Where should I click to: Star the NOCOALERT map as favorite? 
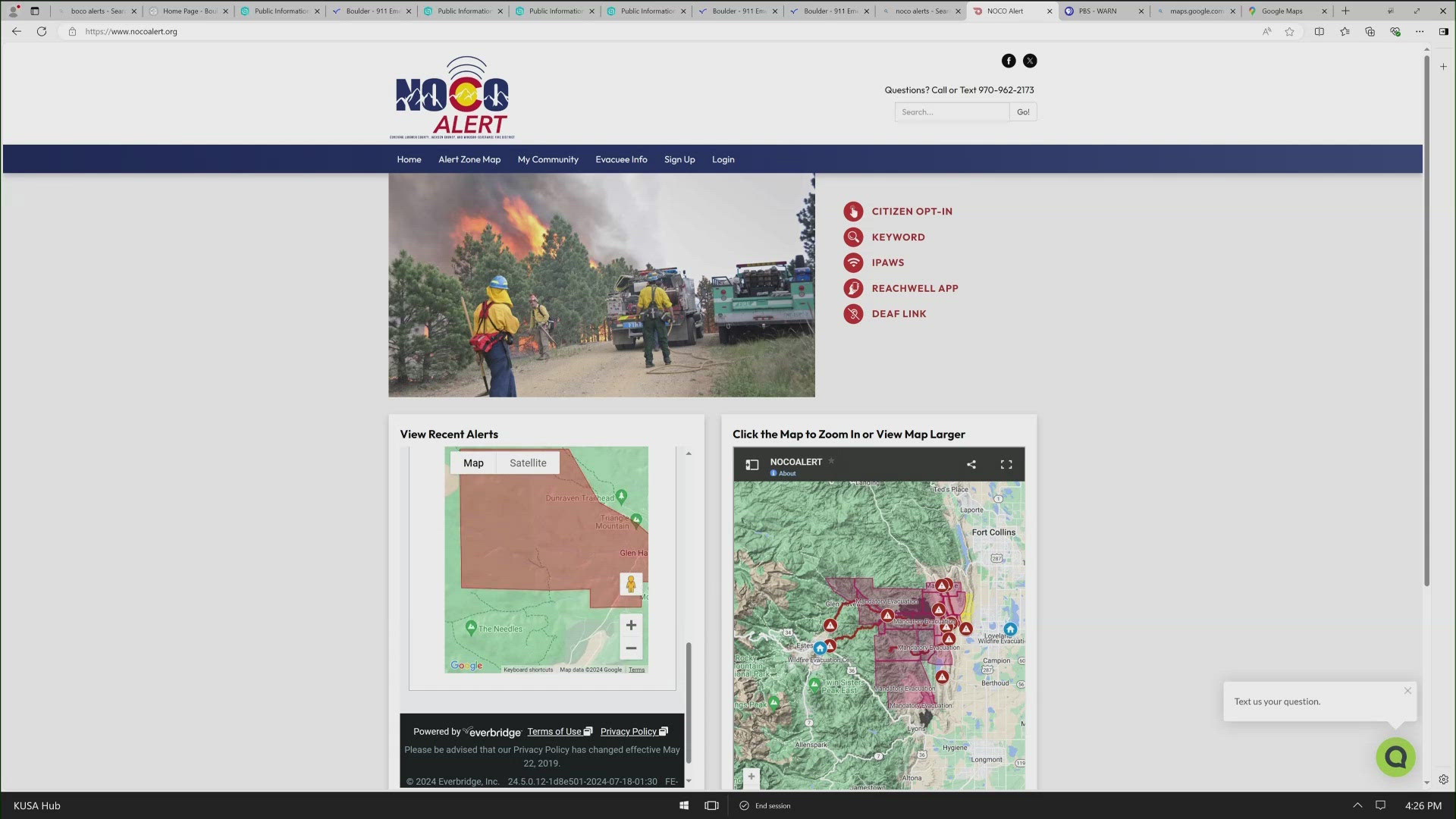coord(831,460)
